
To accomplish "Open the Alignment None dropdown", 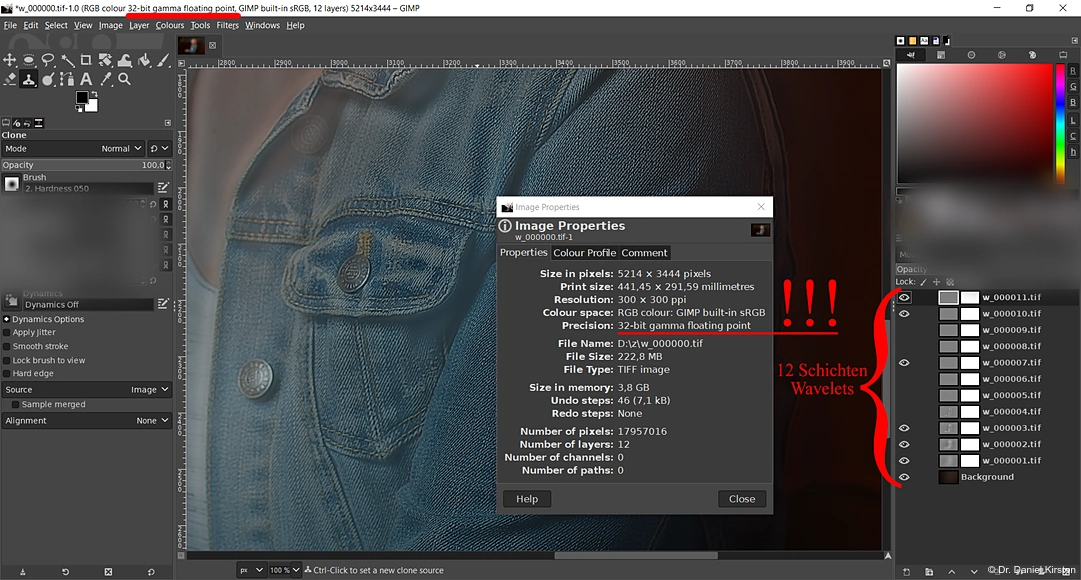I will click(x=86, y=421).
